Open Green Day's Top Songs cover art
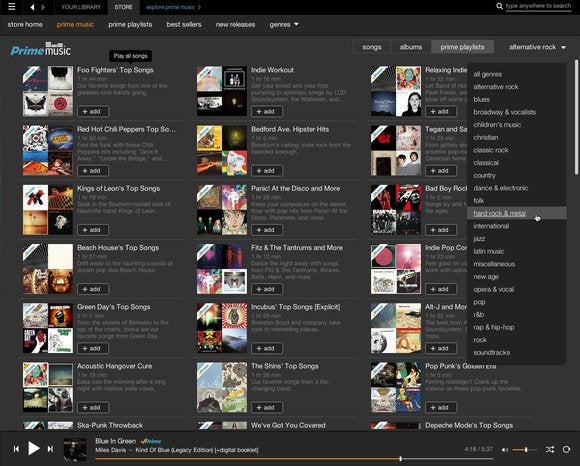The image size is (580, 466). pos(48,328)
